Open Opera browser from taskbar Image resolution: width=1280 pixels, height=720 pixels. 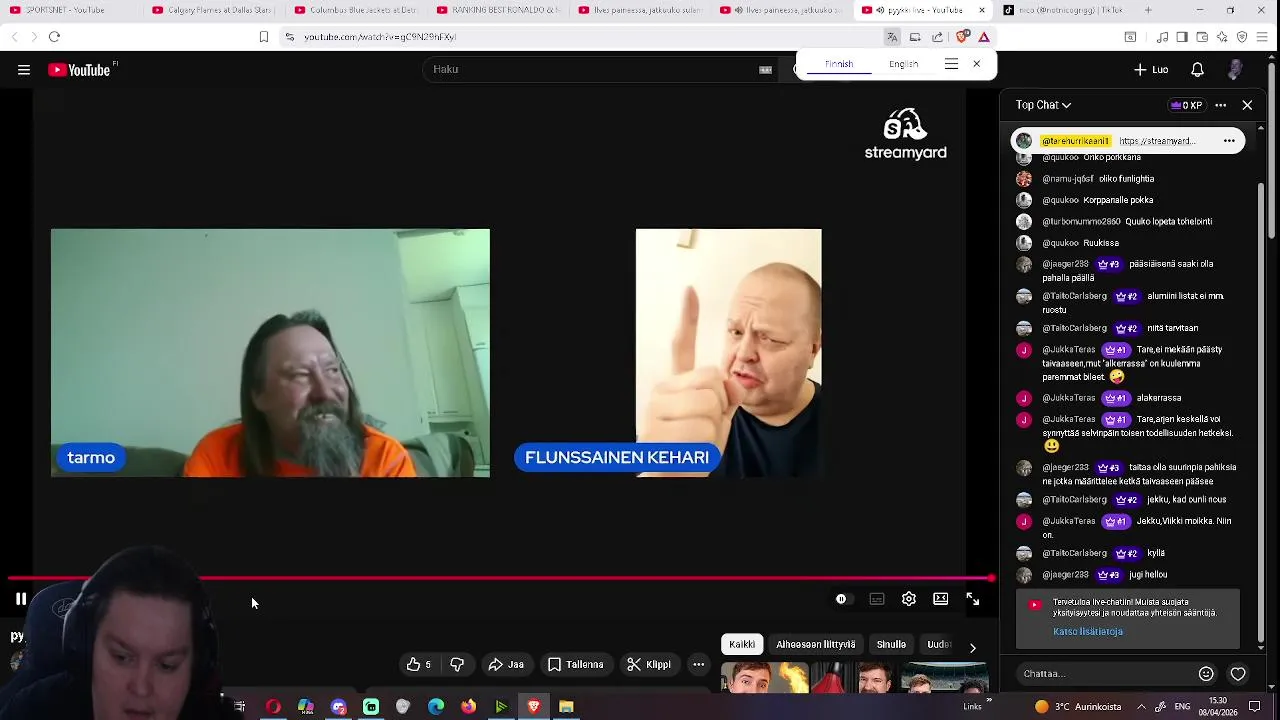click(x=273, y=707)
